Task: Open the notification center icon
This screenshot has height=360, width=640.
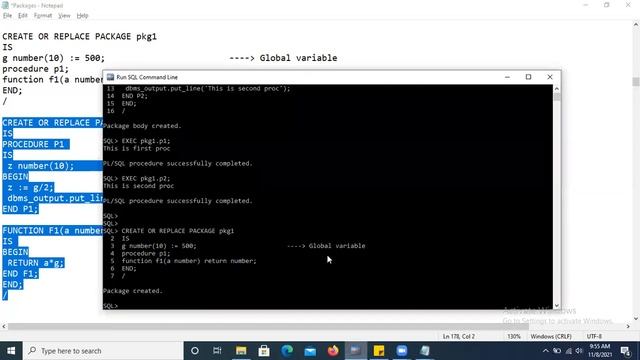Action: coord(625,351)
